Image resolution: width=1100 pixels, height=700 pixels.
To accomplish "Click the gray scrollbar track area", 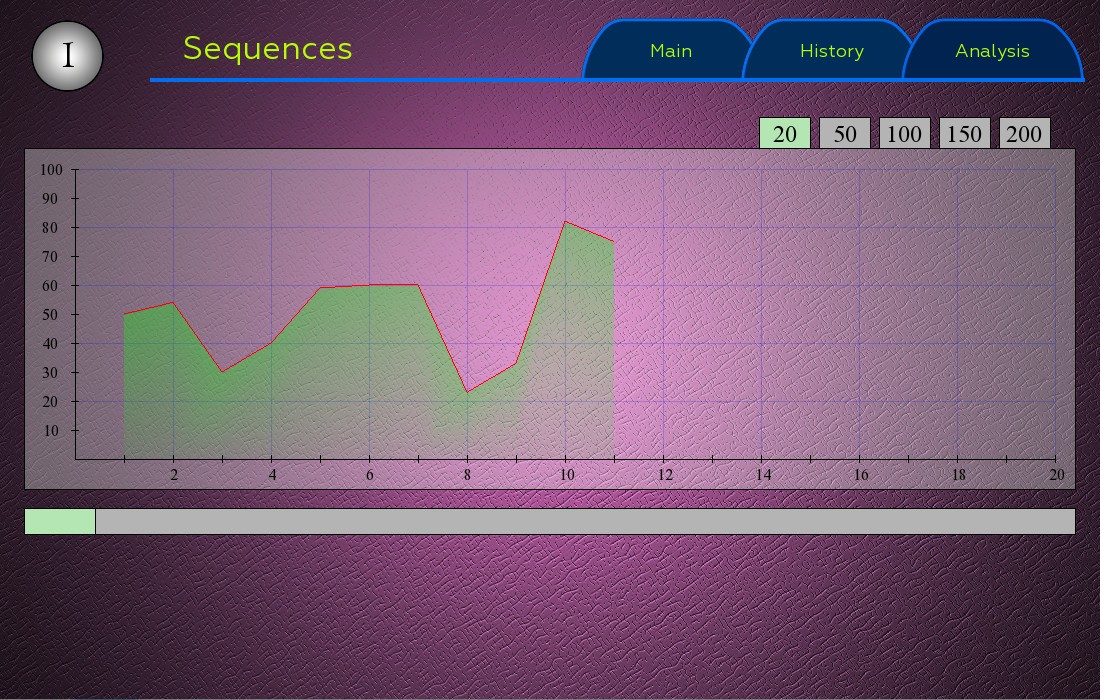I will point(585,521).
